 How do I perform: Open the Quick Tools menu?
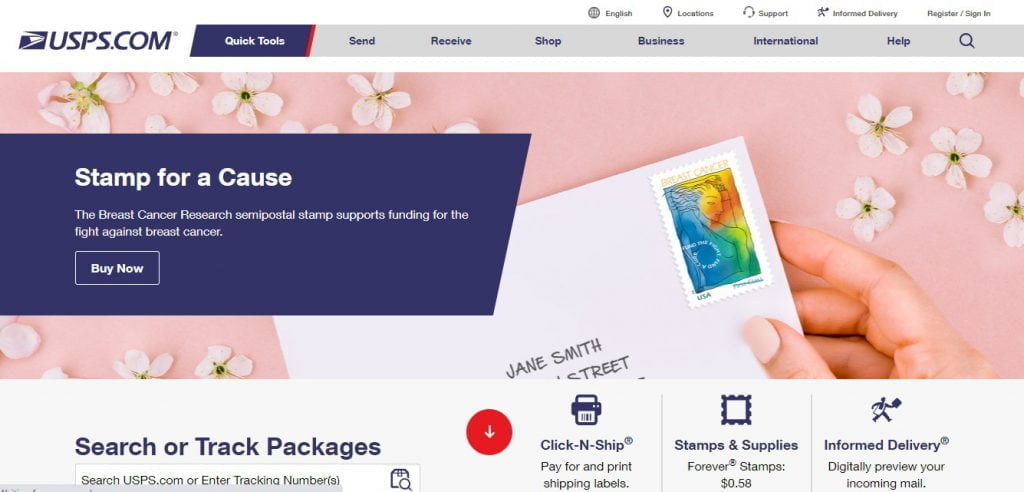[x=254, y=41]
